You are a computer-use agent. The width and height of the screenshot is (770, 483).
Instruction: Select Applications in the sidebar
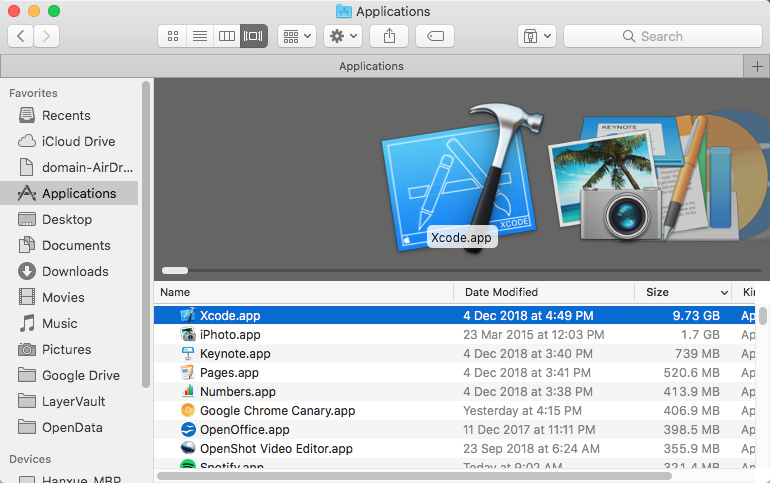tap(69, 193)
